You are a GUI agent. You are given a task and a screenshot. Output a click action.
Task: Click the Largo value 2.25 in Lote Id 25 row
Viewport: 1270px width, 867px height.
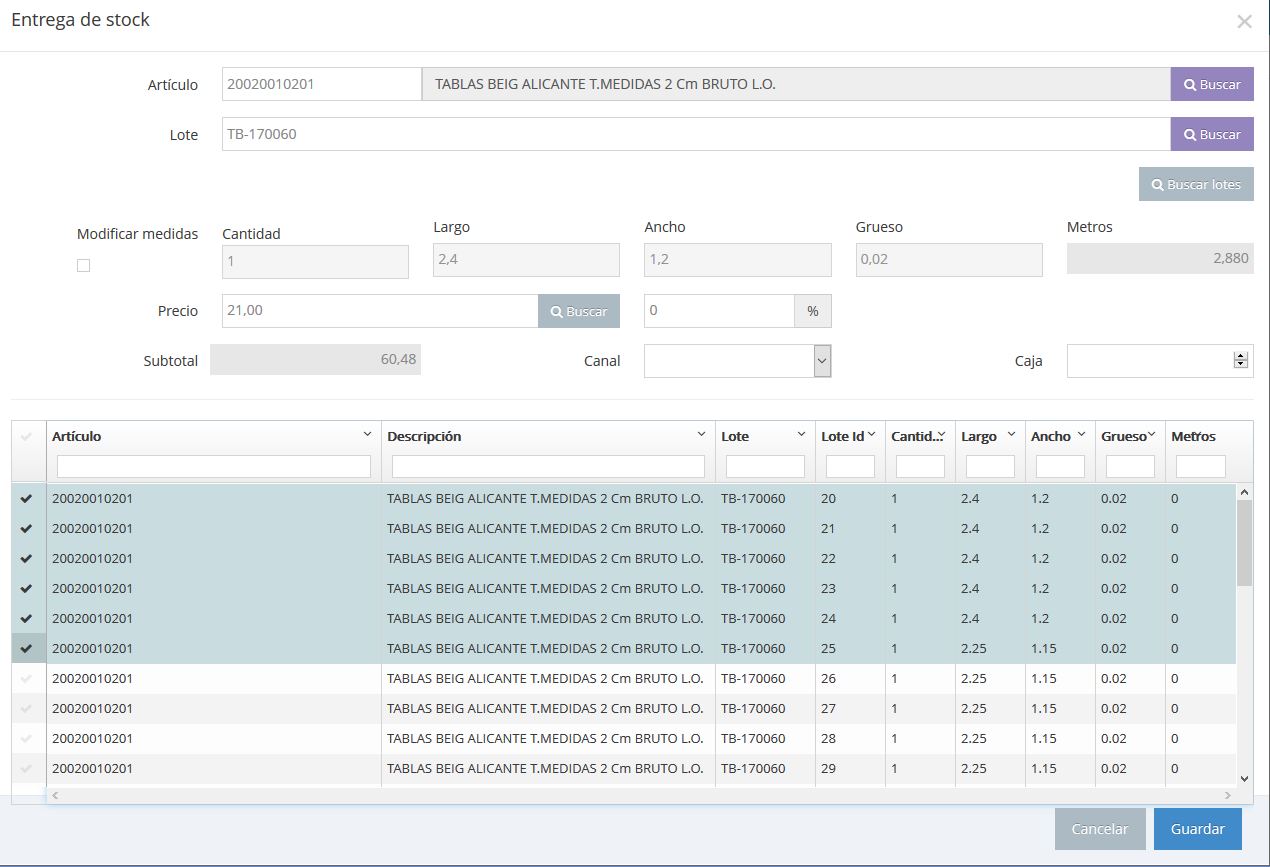click(x=974, y=648)
